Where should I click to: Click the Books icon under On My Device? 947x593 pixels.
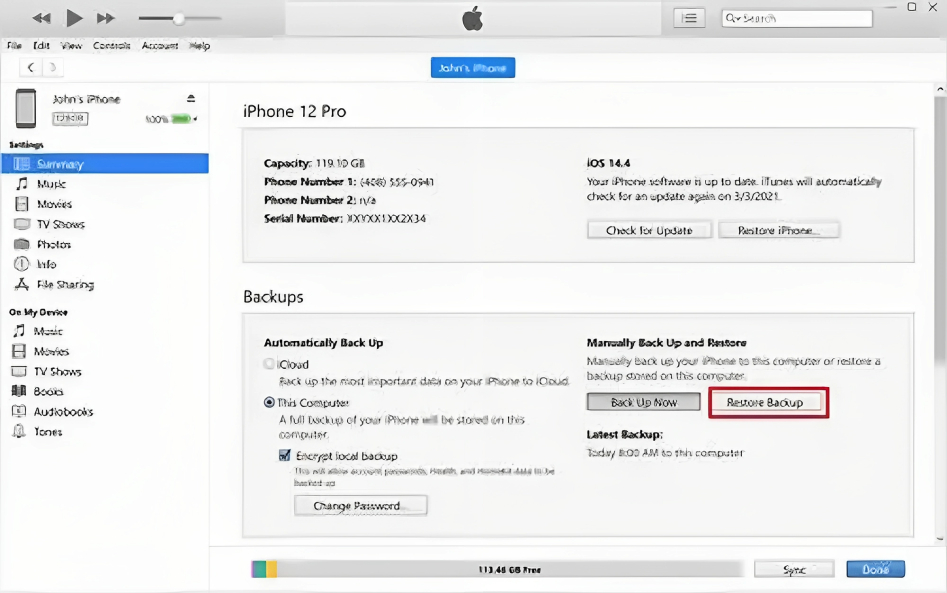pos(19,391)
